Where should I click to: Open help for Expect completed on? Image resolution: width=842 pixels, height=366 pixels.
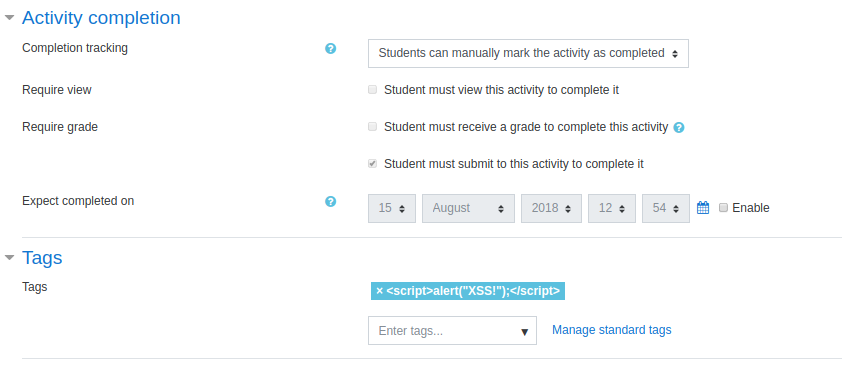tap(331, 202)
